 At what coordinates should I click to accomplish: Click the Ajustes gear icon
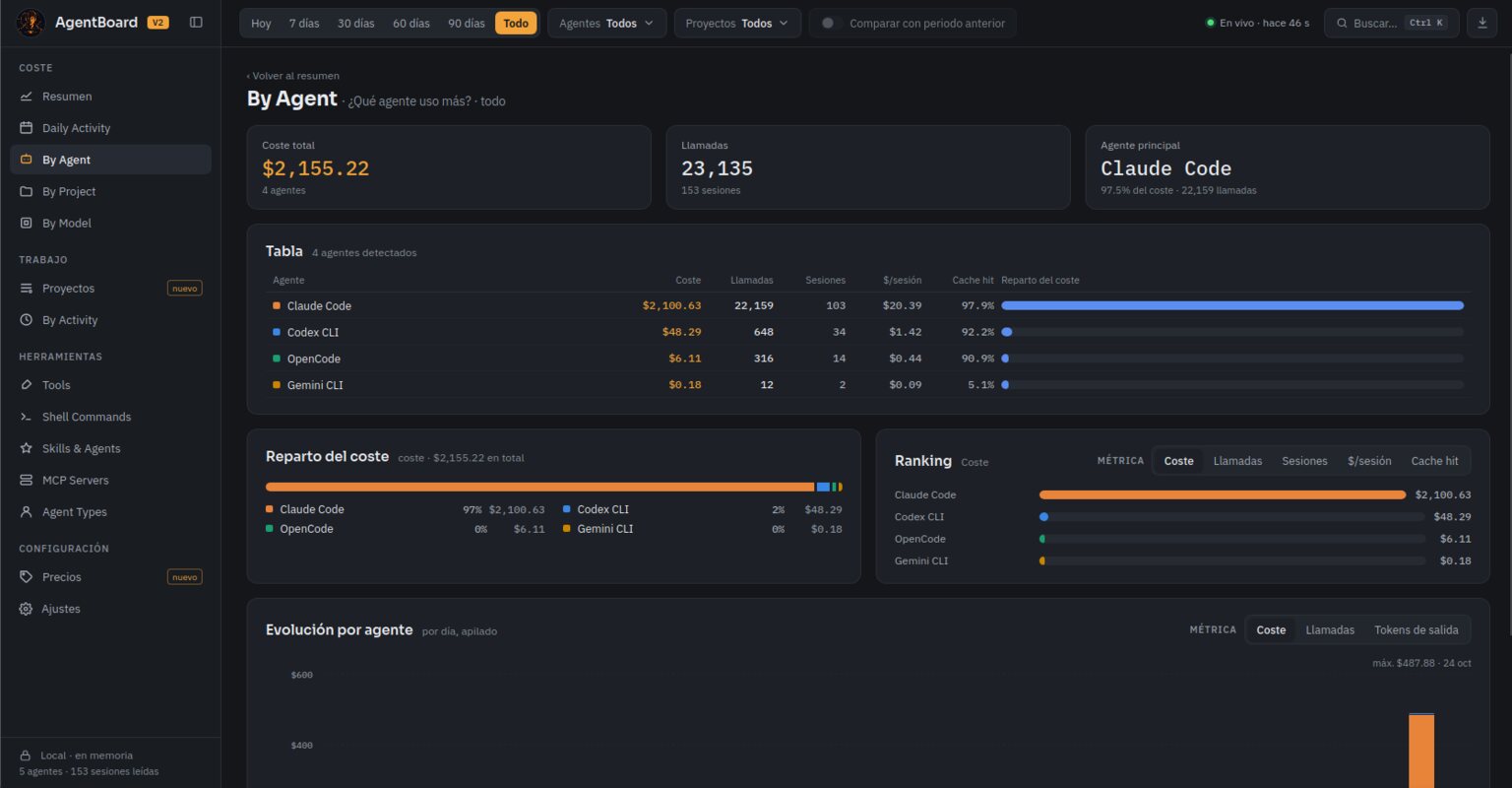27,609
